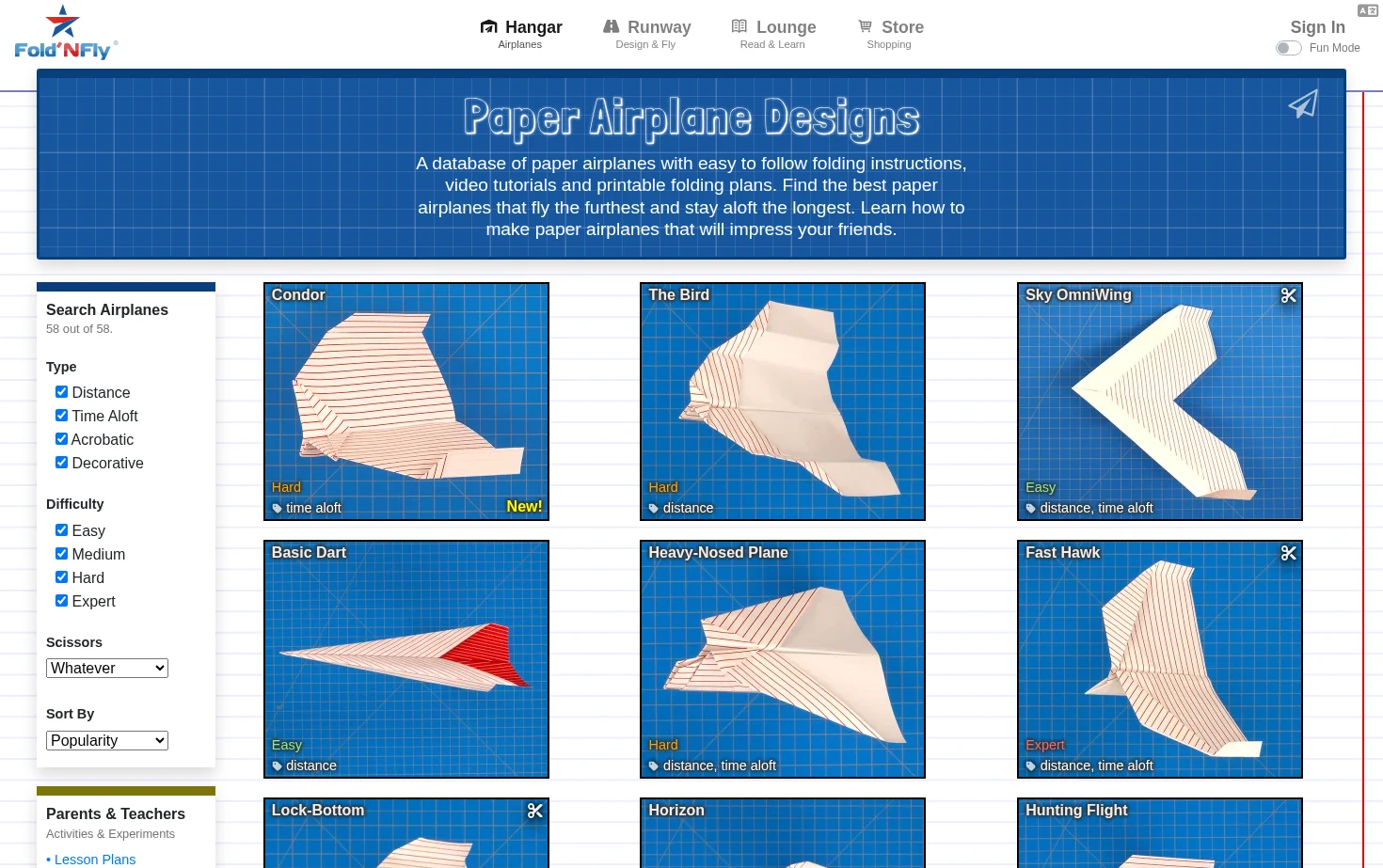The image size is (1383, 868).
Task: Go to Lounge Read & Learn
Action: click(773, 34)
